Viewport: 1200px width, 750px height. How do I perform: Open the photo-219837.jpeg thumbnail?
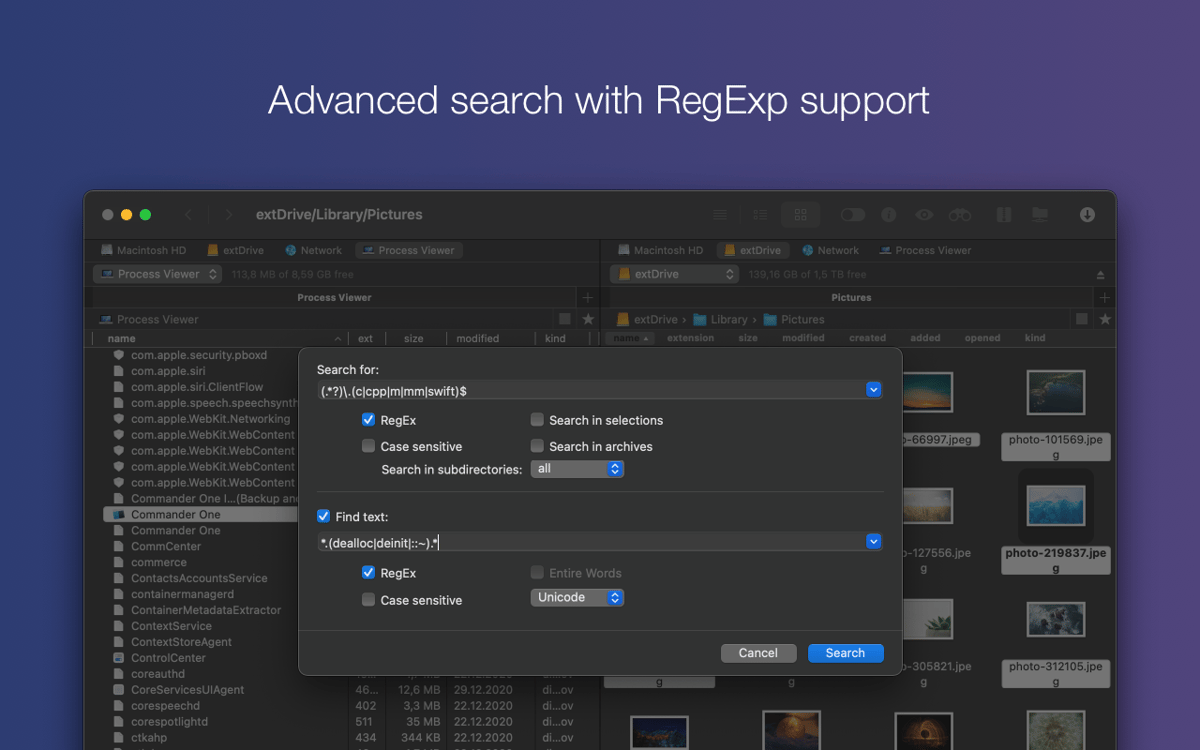coord(1055,506)
